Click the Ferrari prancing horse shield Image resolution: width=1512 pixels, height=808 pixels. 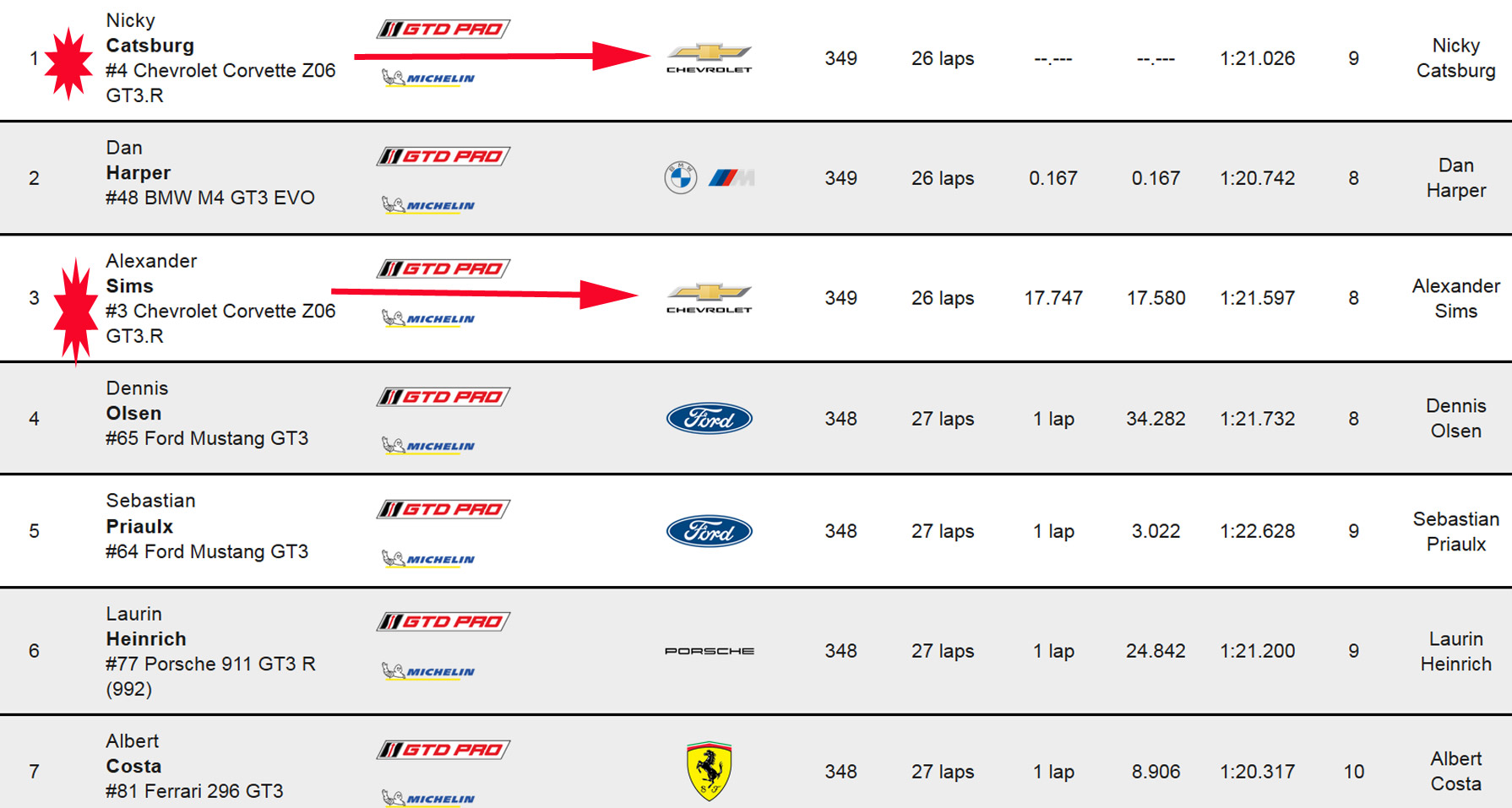tap(709, 771)
